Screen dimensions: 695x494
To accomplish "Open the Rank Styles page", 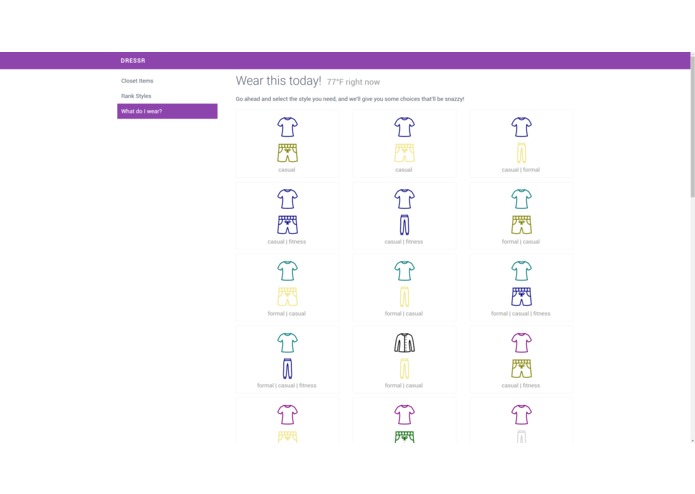I will [x=136, y=96].
